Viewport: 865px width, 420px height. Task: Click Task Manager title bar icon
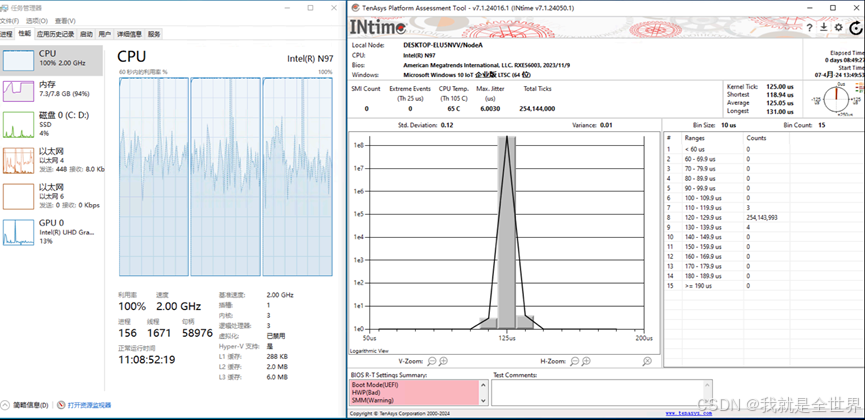click(4, 8)
